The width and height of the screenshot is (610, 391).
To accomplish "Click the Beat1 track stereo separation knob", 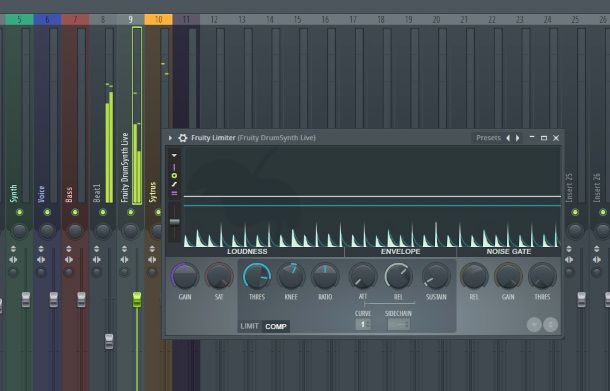I will click(x=96, y=272).
